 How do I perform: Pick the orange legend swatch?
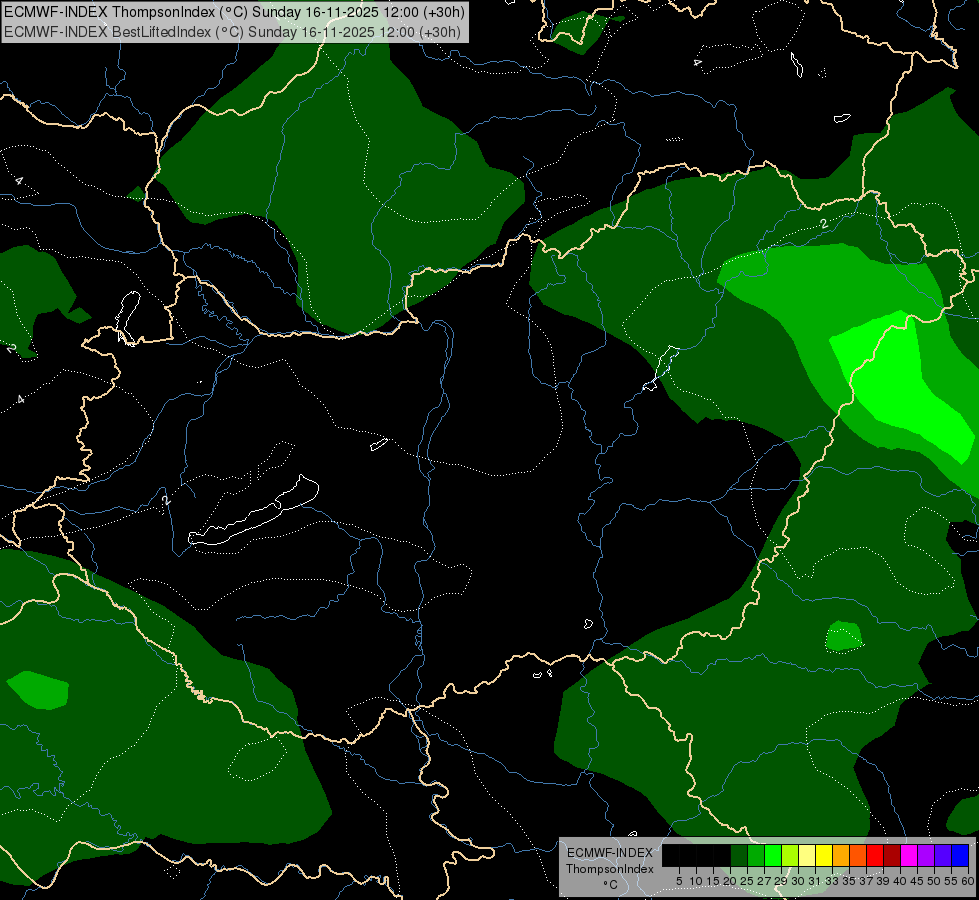point(841,855)
